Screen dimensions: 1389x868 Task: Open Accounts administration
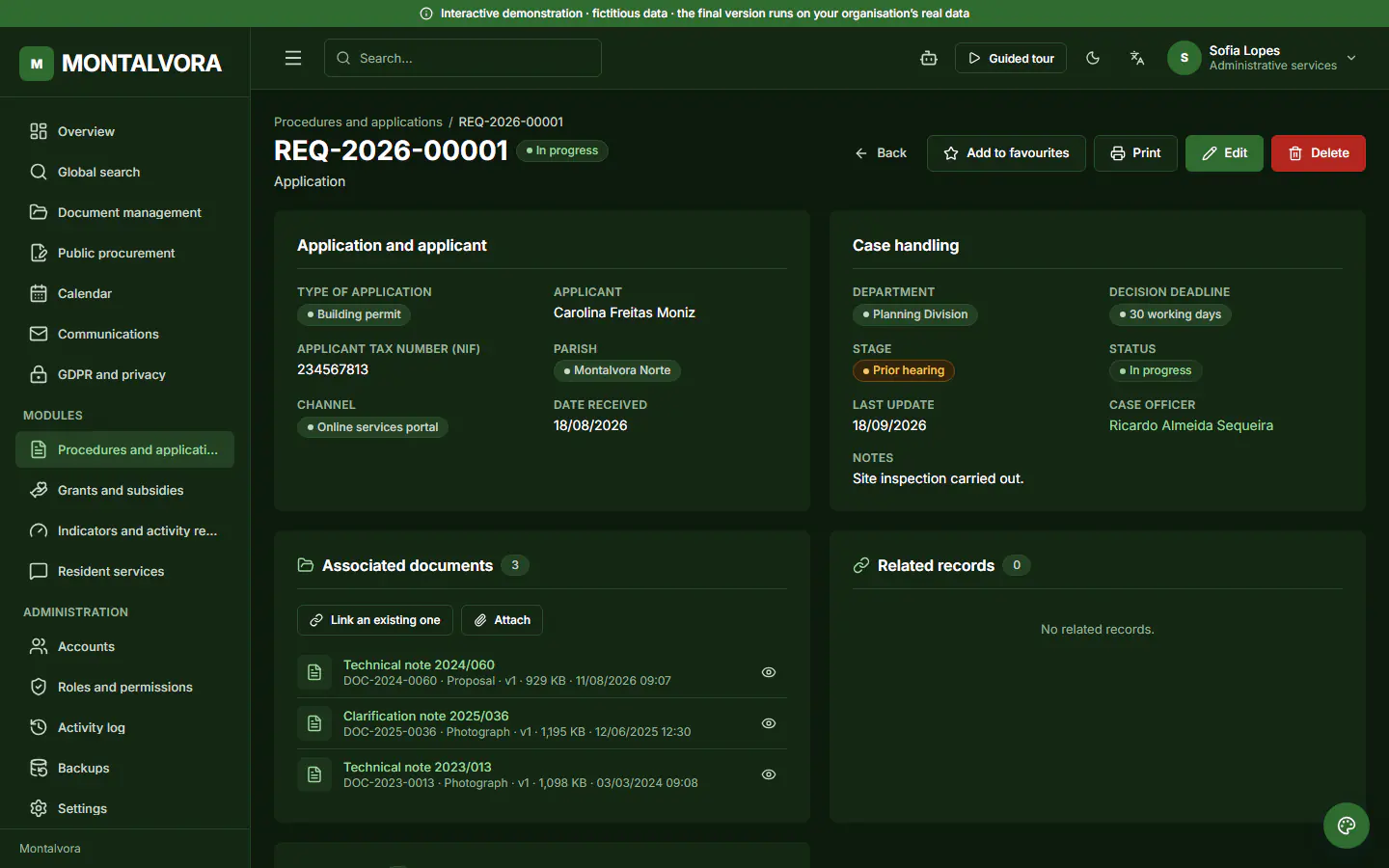pos(124,646)
